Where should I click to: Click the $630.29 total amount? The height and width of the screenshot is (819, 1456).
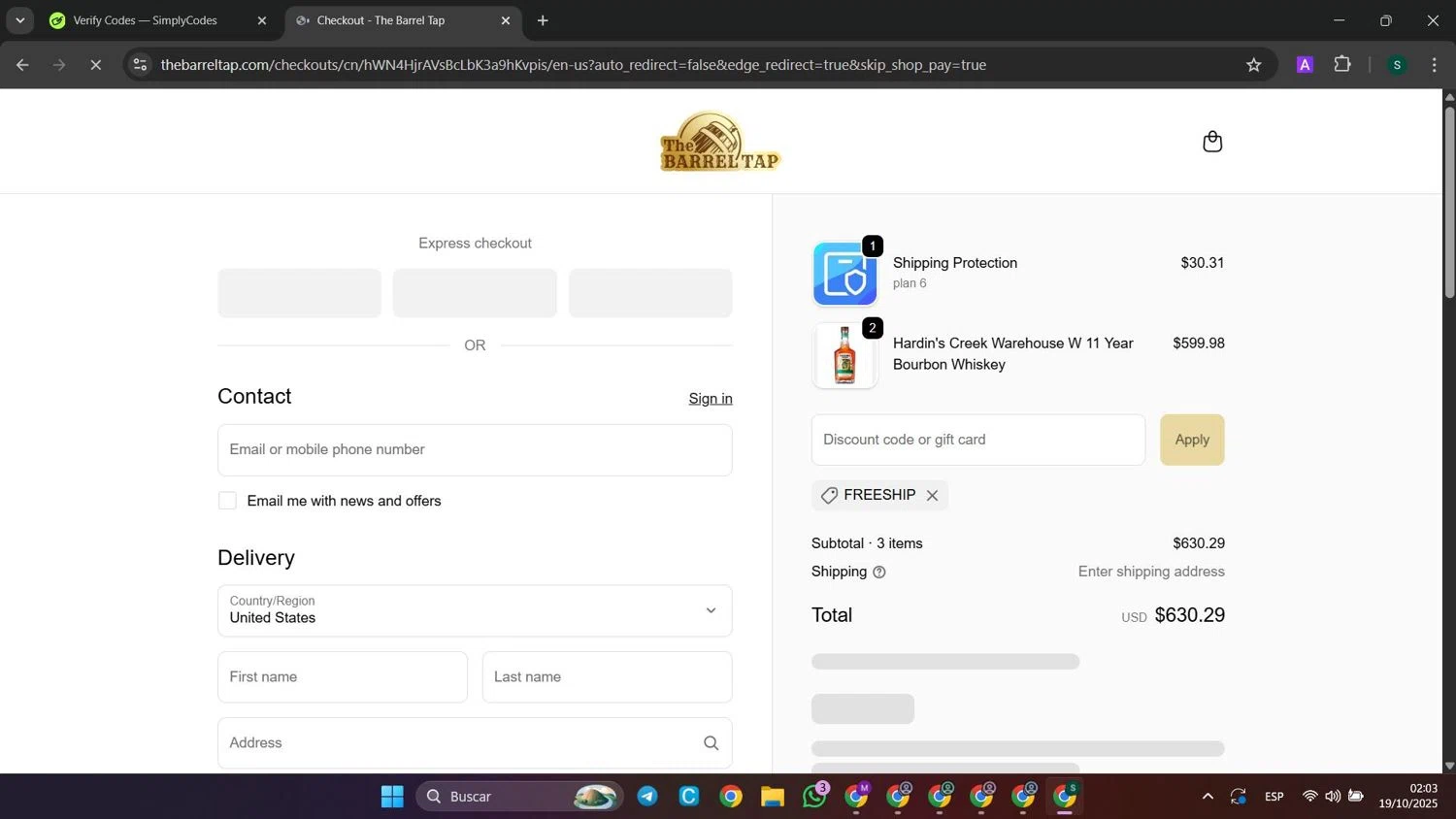click(x=1189, y=615)
